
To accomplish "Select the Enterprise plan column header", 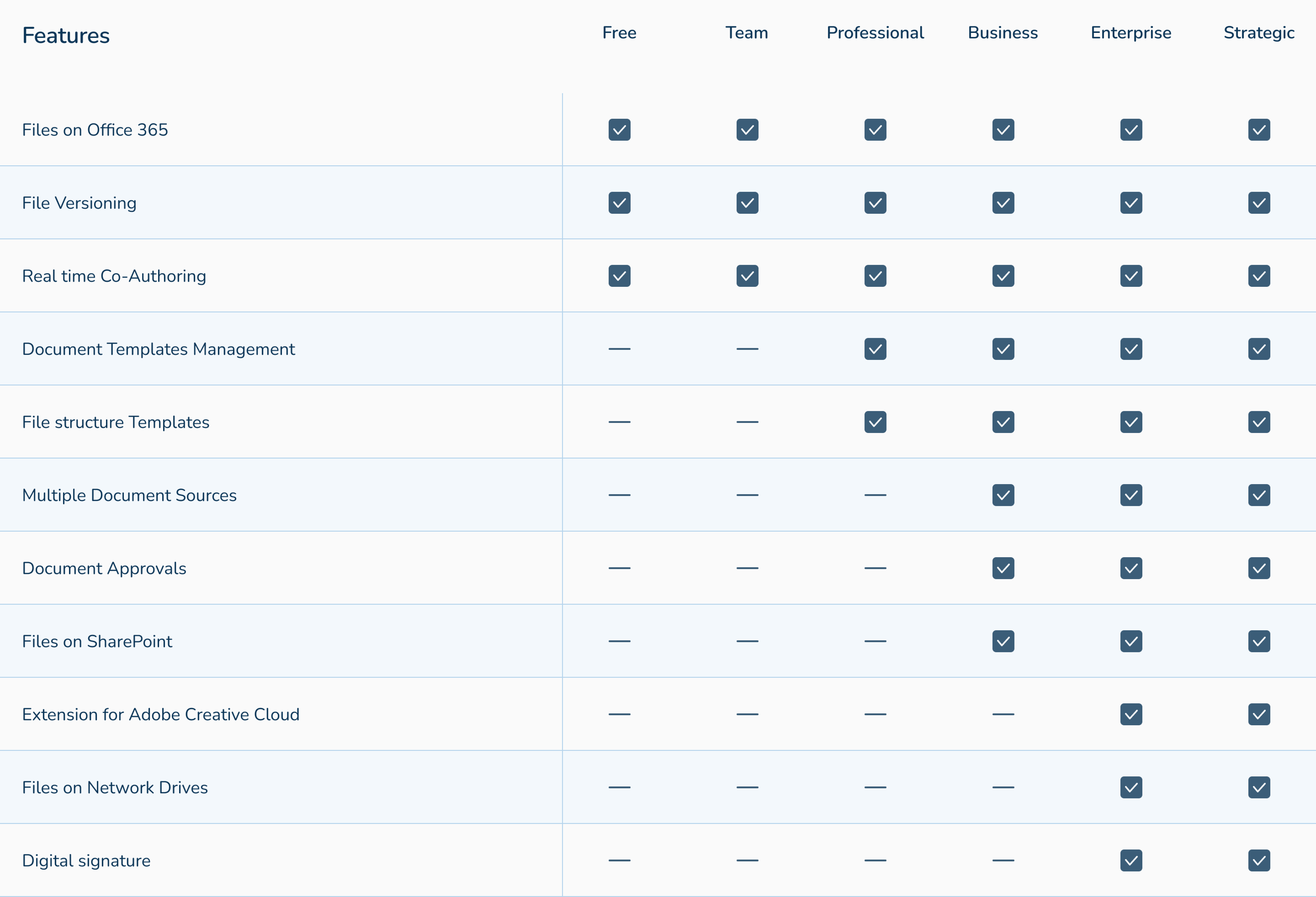I will click(x=1131, y=33).
